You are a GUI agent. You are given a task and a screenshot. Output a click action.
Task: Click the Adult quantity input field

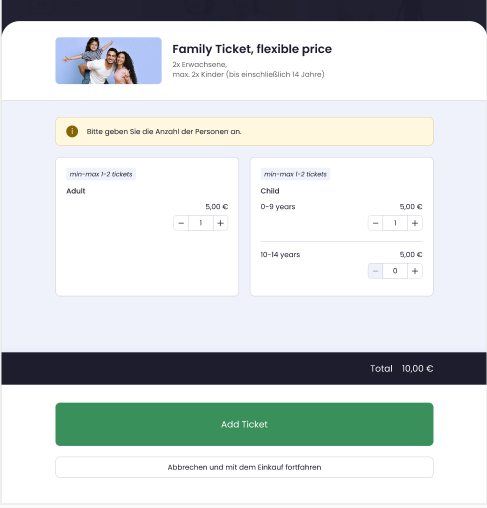[x=201, y=223]
